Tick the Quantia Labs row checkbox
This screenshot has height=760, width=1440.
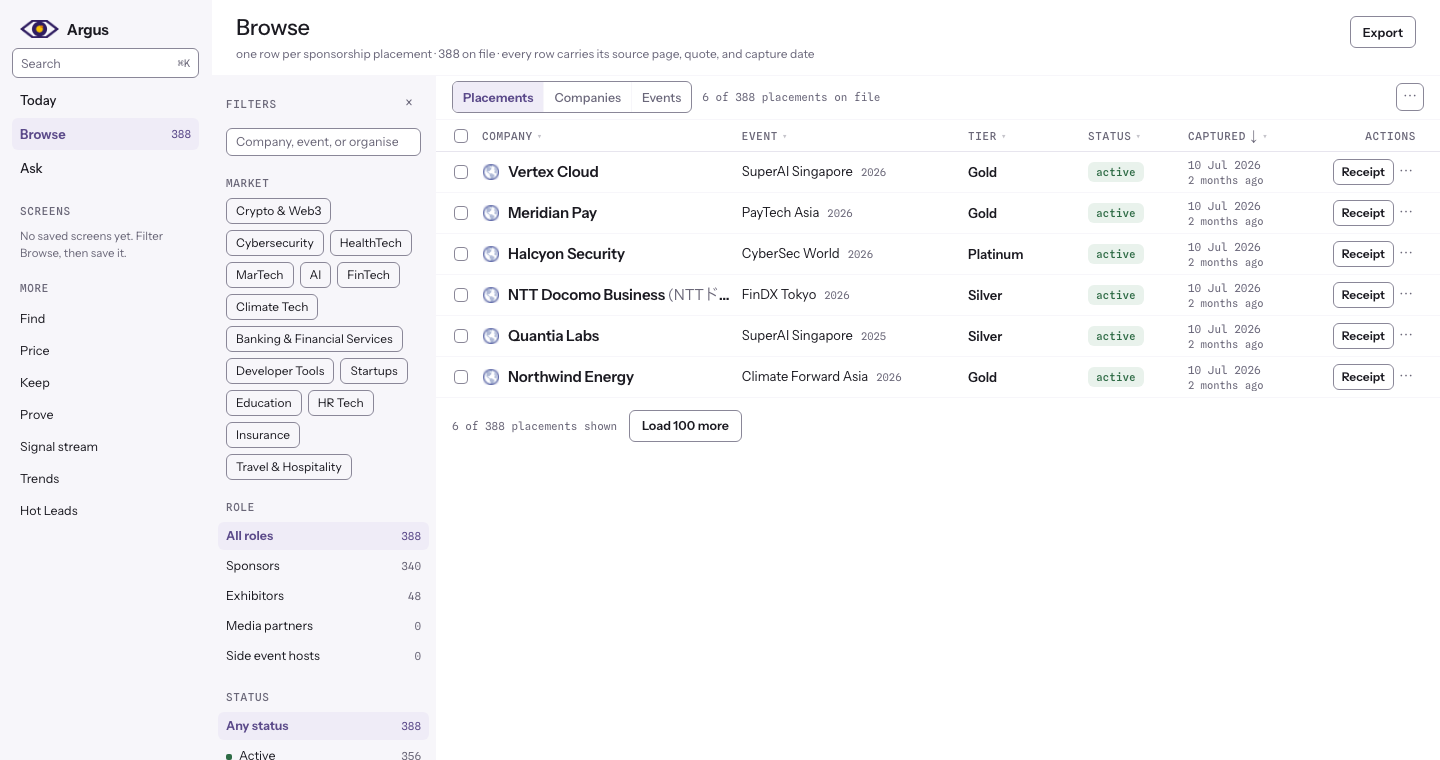coord(461,336)
